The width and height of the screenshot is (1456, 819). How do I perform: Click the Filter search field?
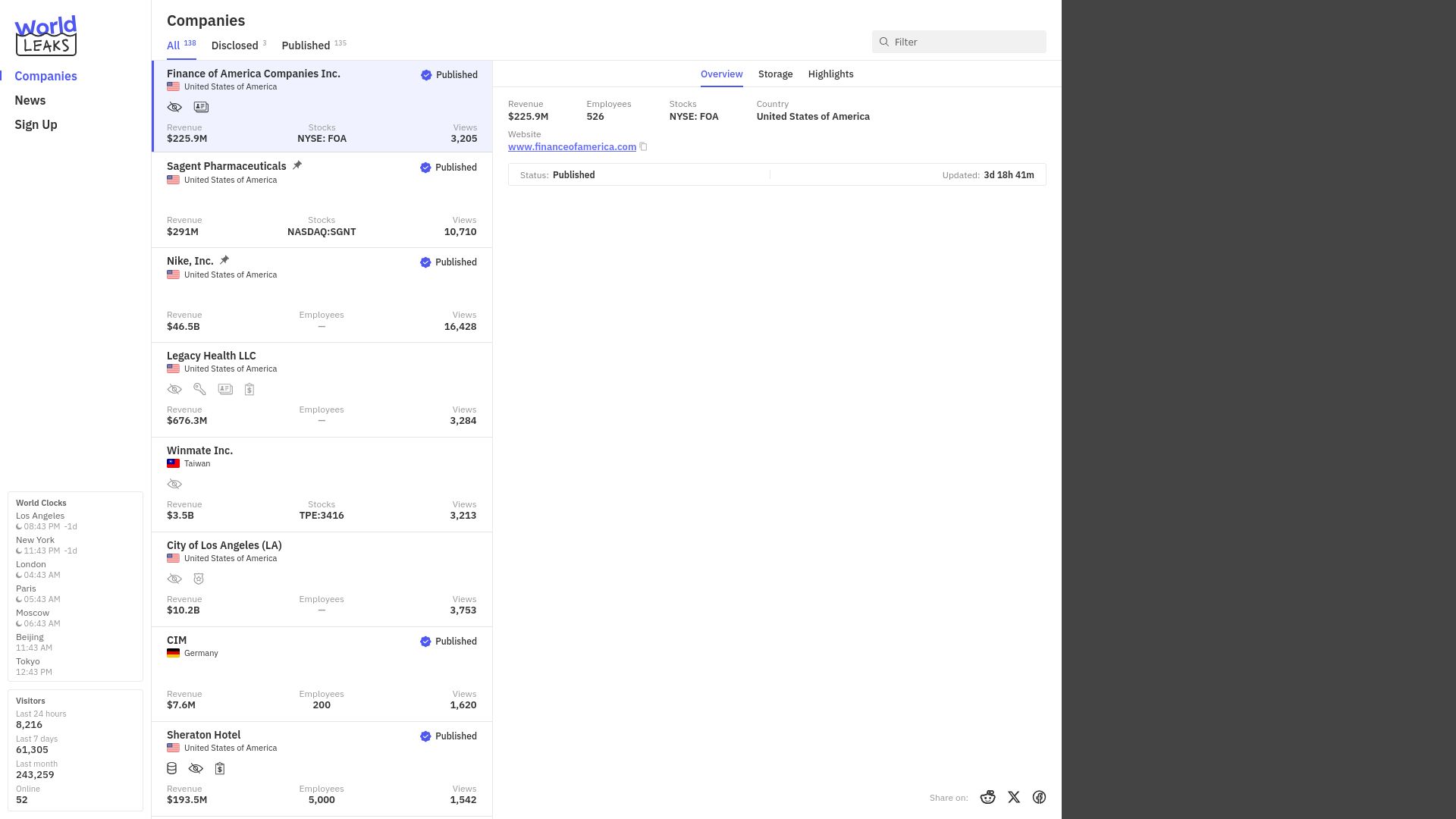[x=959, y=42]
